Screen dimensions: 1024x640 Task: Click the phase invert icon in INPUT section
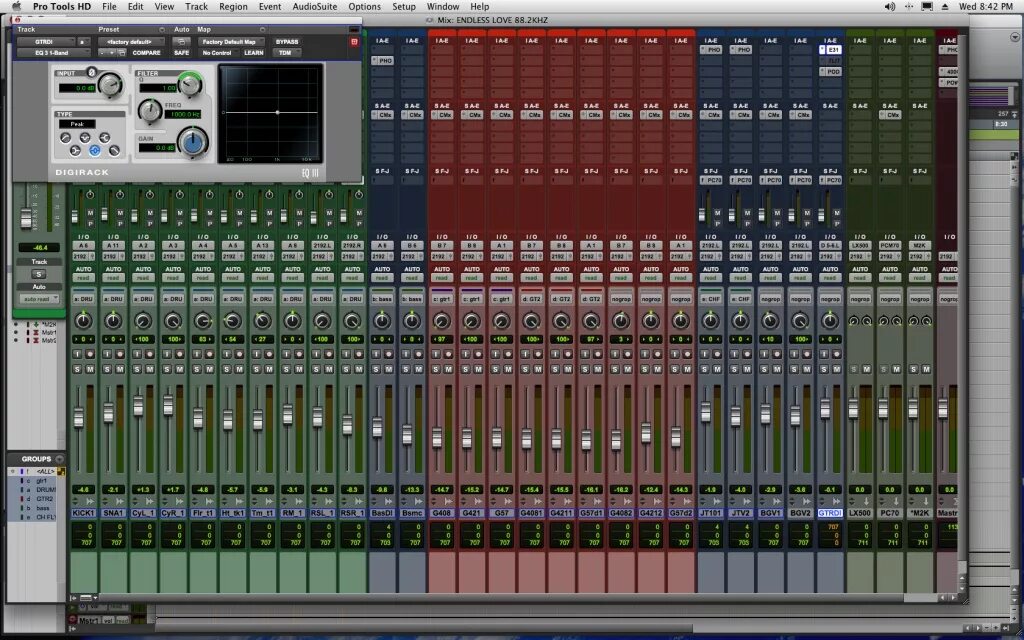92,72
